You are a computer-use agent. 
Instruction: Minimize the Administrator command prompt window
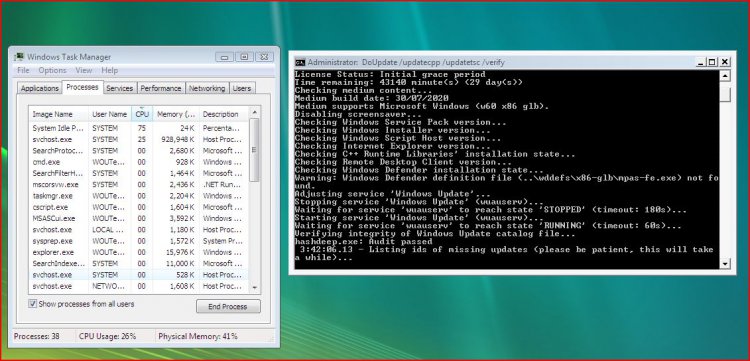[x=700, y=62]
